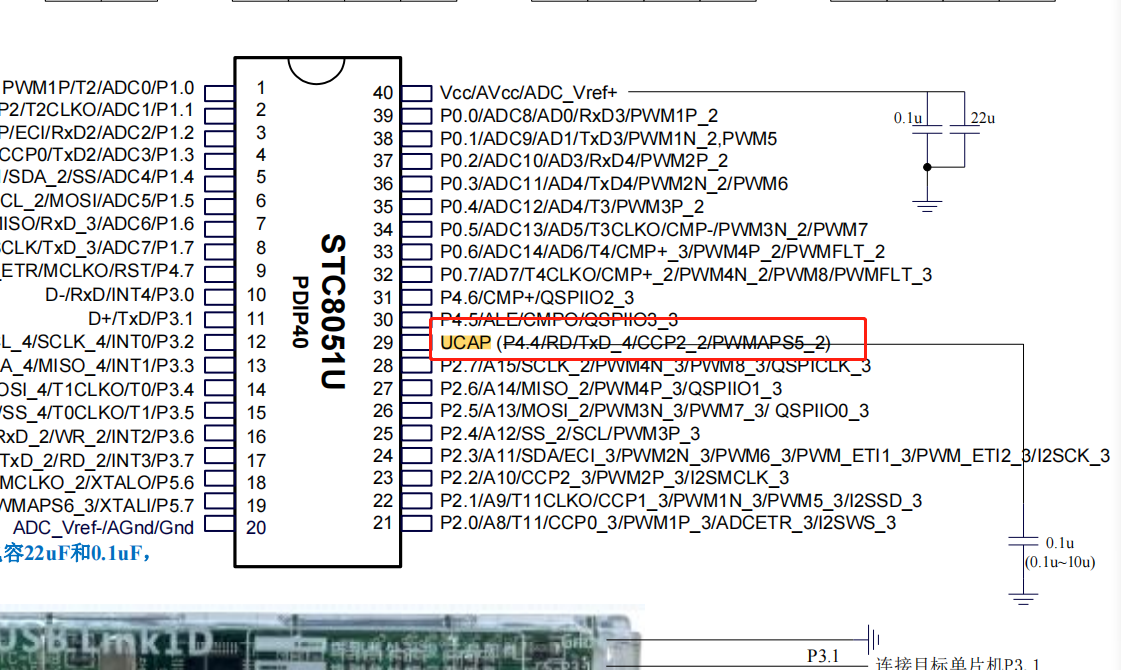
Task: Click left pin label ending T1CLKO/T0/P3.4
Action: [97, 390]
